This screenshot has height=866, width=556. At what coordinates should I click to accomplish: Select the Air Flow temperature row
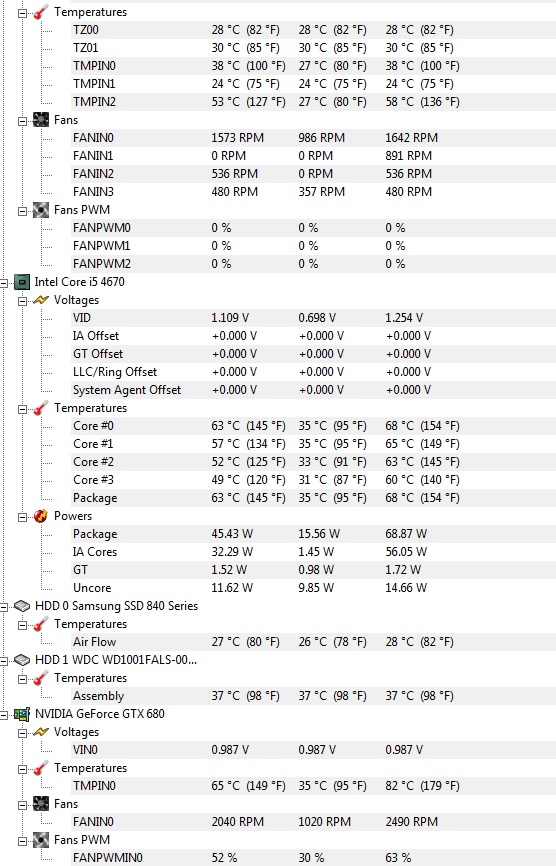[313, 642]
